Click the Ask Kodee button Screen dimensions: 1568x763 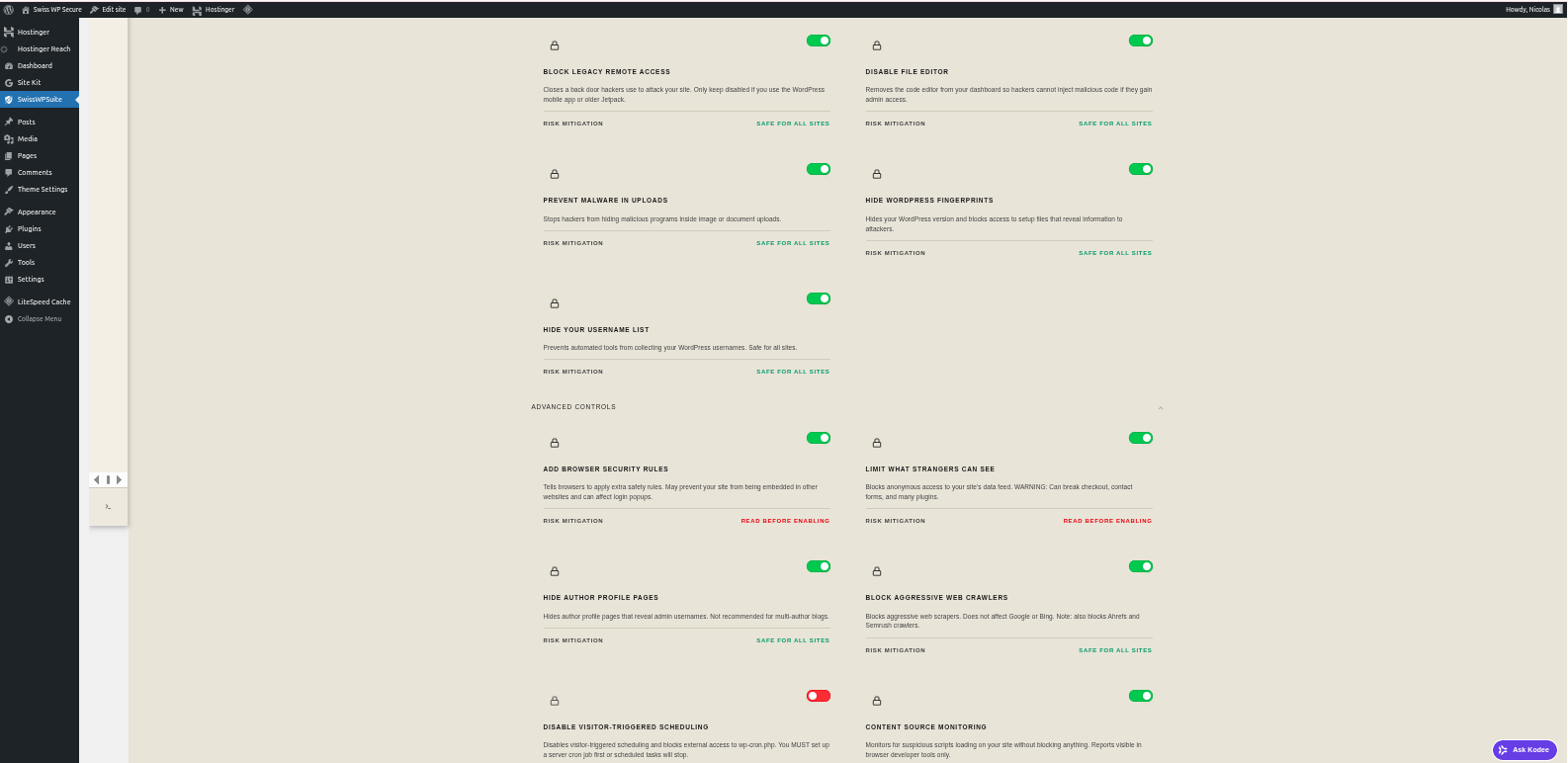tap(1524, 750)
